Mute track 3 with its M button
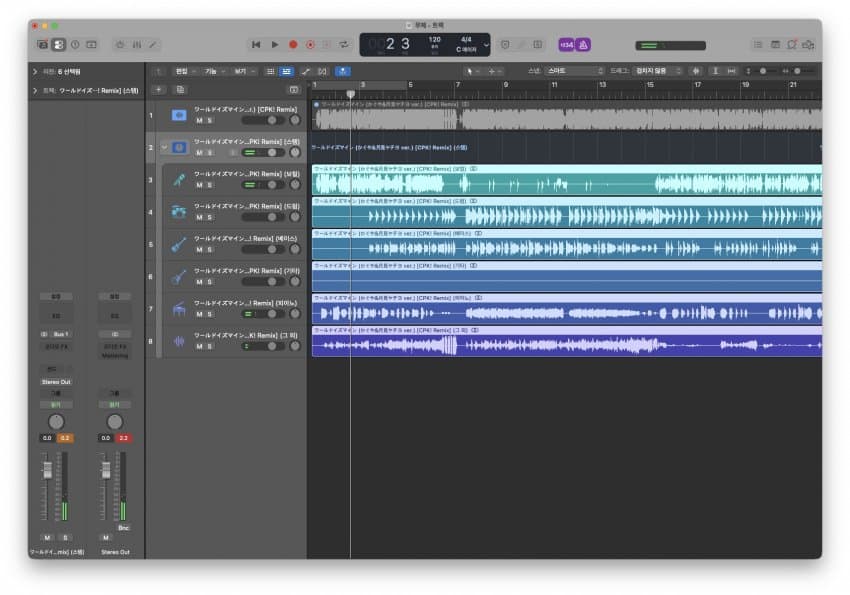 pos(199,185)
